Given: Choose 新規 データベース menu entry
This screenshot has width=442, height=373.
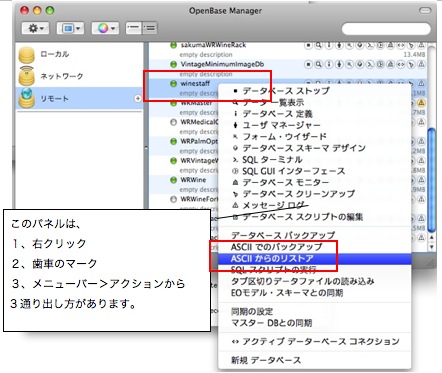Looking at the screenshot, I should [314, 360].
